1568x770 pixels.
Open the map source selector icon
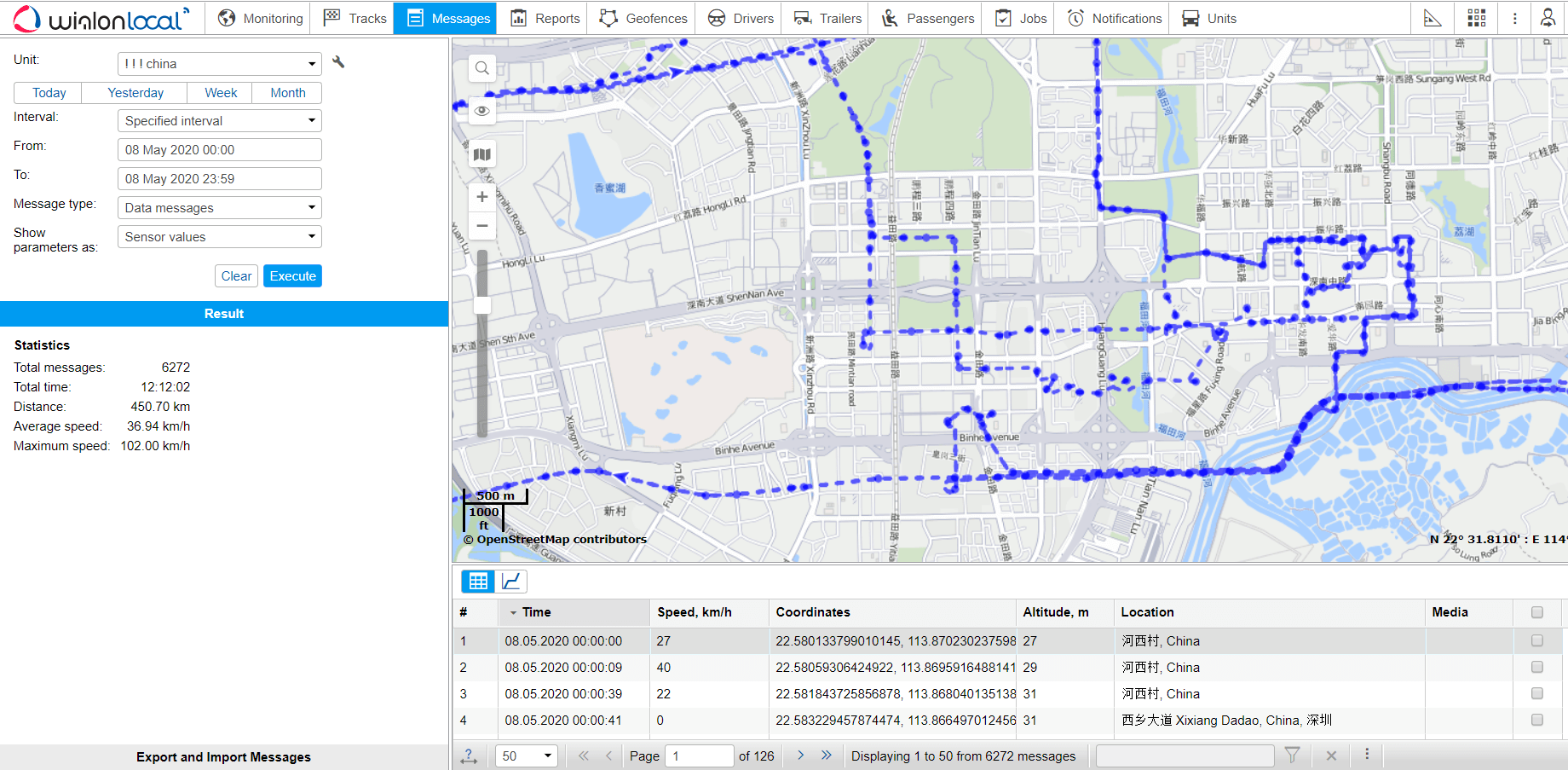click(481, 154)
